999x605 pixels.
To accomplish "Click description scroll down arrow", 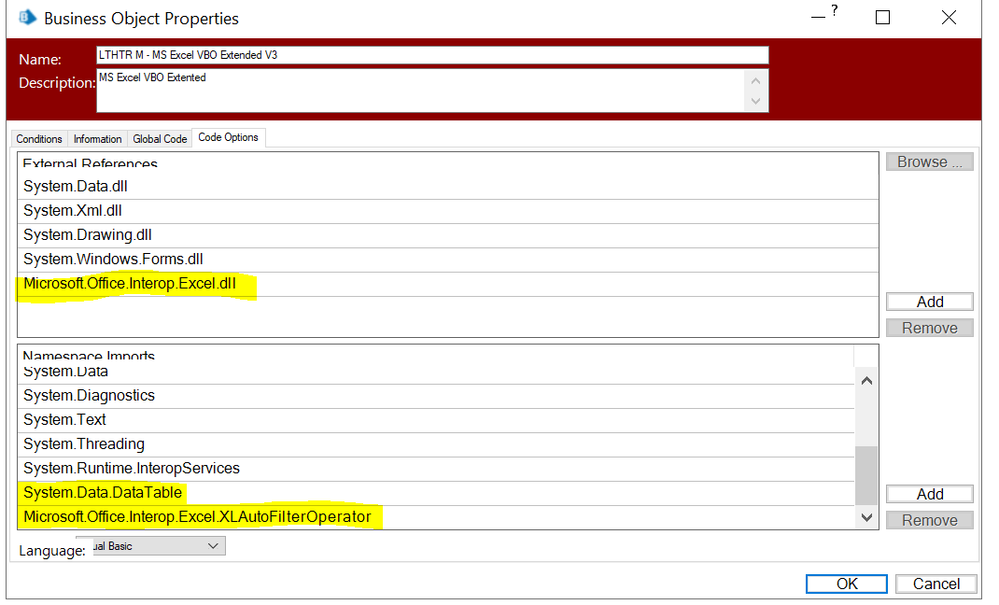I will pos(756,101).
